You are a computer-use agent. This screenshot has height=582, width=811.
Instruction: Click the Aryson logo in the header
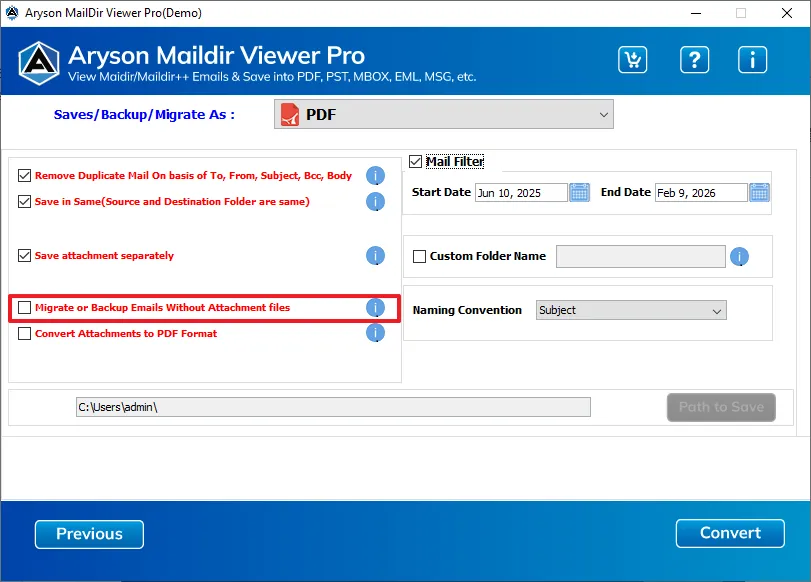coord(39,64)
